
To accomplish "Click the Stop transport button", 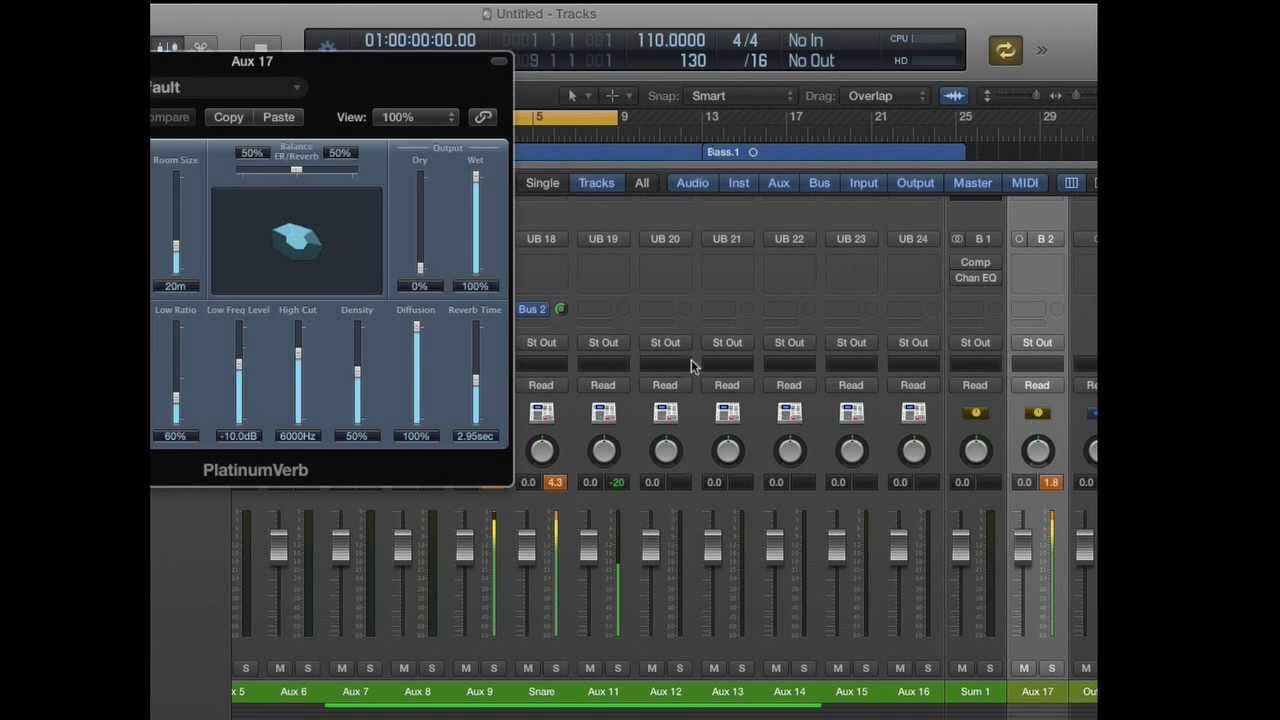I will pyautogui.click(x=260, y=47).
